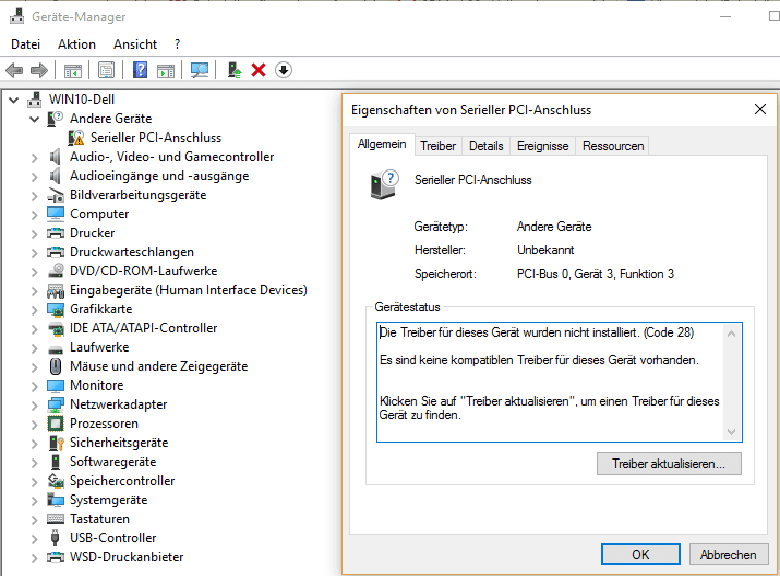Click the circular down-arrow Disable device icon
Image resolution: width=780 pixels, height=576 pixels.
tap(284, 70)
